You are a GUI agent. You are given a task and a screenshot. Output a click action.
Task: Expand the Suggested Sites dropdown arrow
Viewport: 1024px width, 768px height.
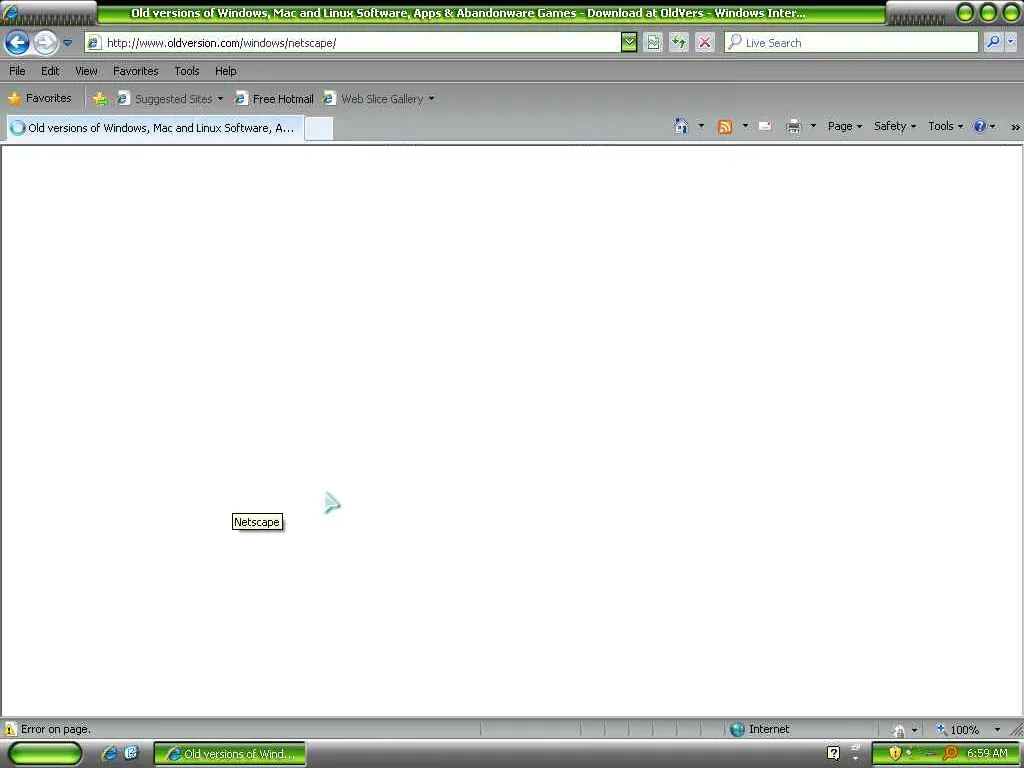tap(220, 99)
